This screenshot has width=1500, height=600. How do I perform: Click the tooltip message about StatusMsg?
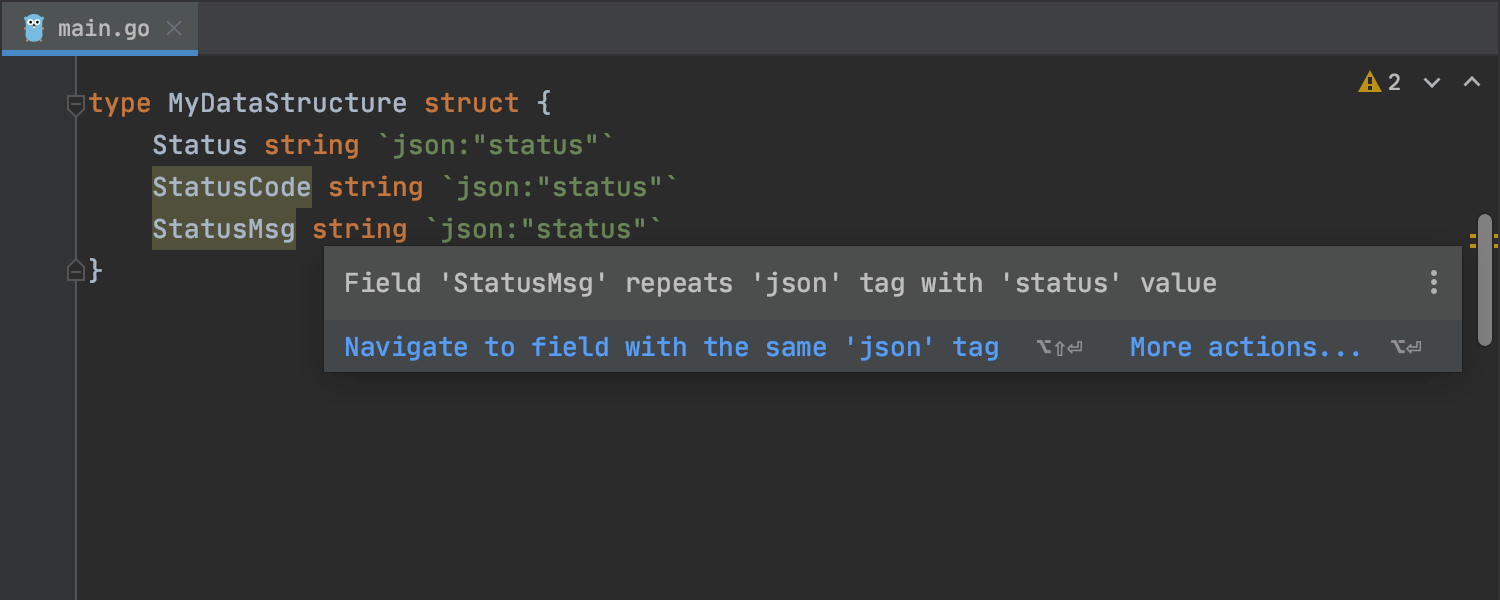[x=780, y=283]
